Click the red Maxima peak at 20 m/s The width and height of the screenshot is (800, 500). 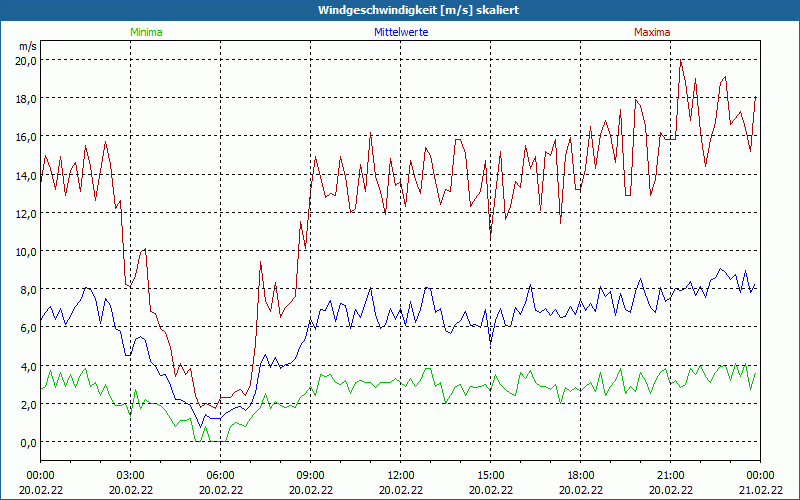pyautogui.click(x=681, y=60)
